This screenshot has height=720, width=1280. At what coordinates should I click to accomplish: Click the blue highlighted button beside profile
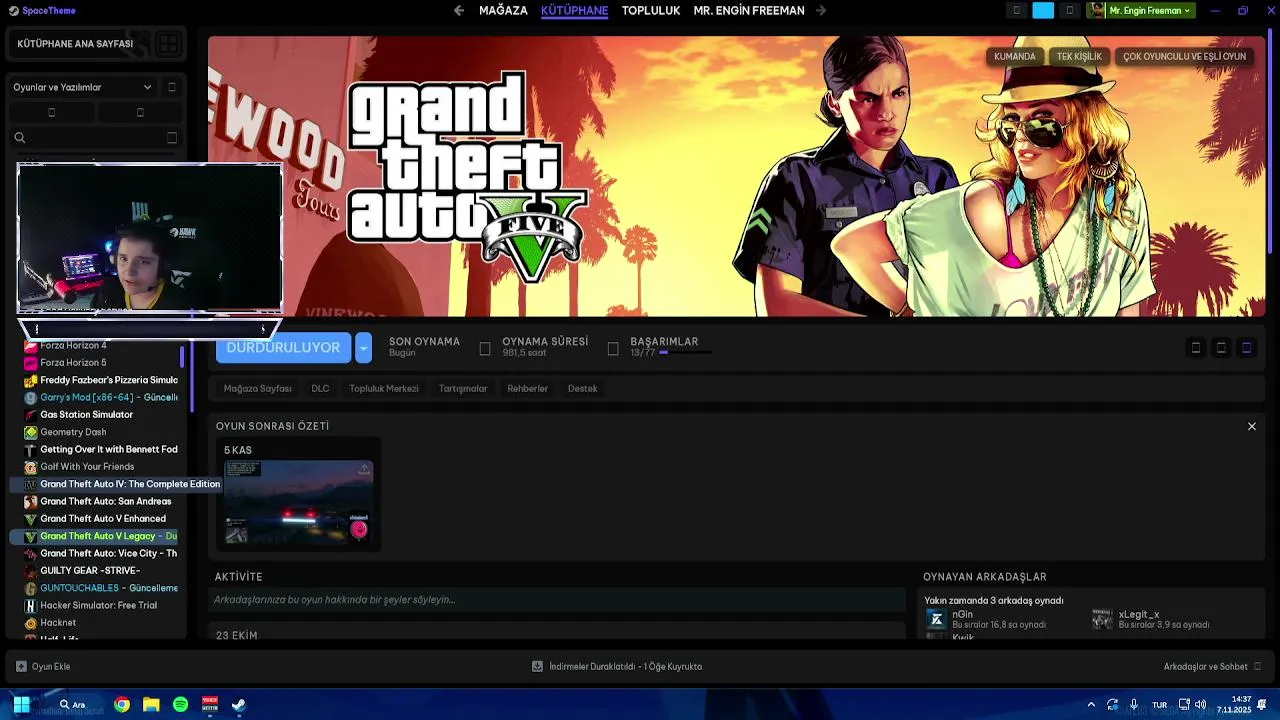pos(1043,11)
